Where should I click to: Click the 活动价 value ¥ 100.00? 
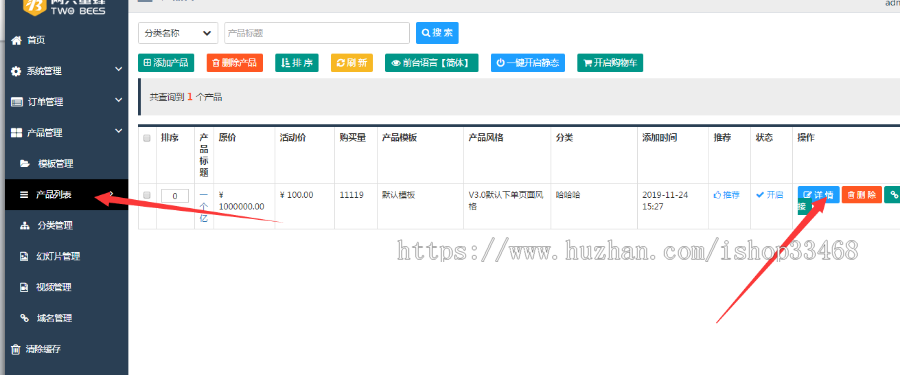297,195
